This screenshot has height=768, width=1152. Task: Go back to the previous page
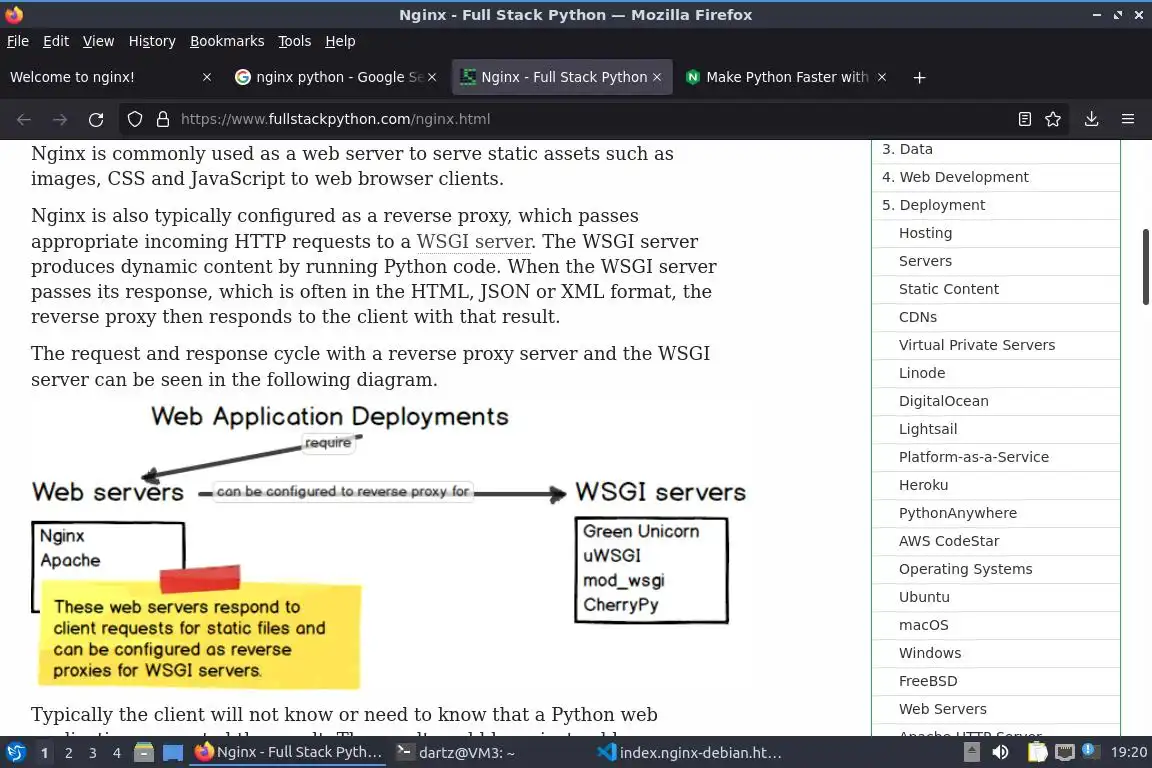tap(24, 119)
